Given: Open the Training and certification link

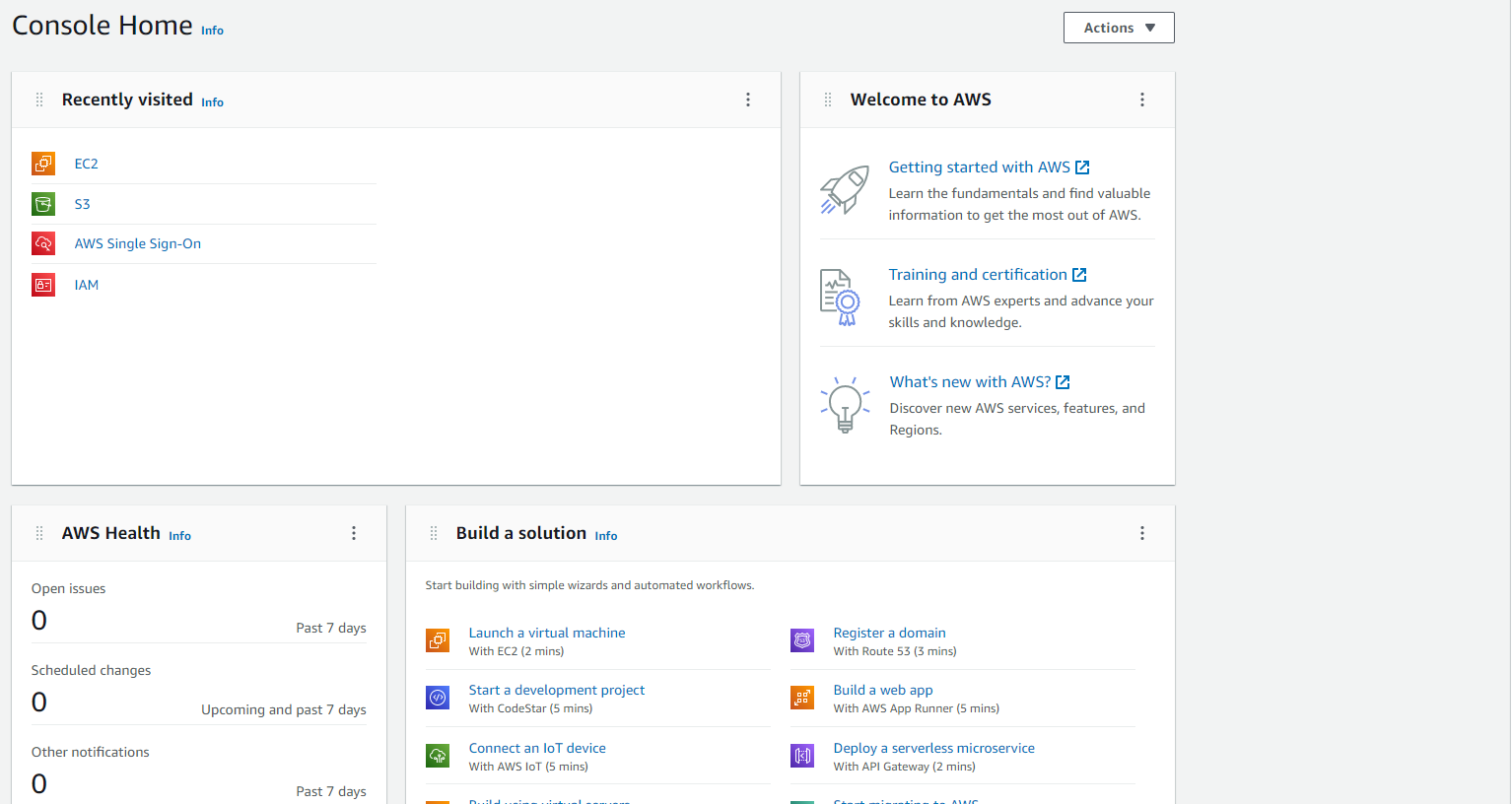Looking at the screenshot, I should pyautogui.click(x=978, y=275).
